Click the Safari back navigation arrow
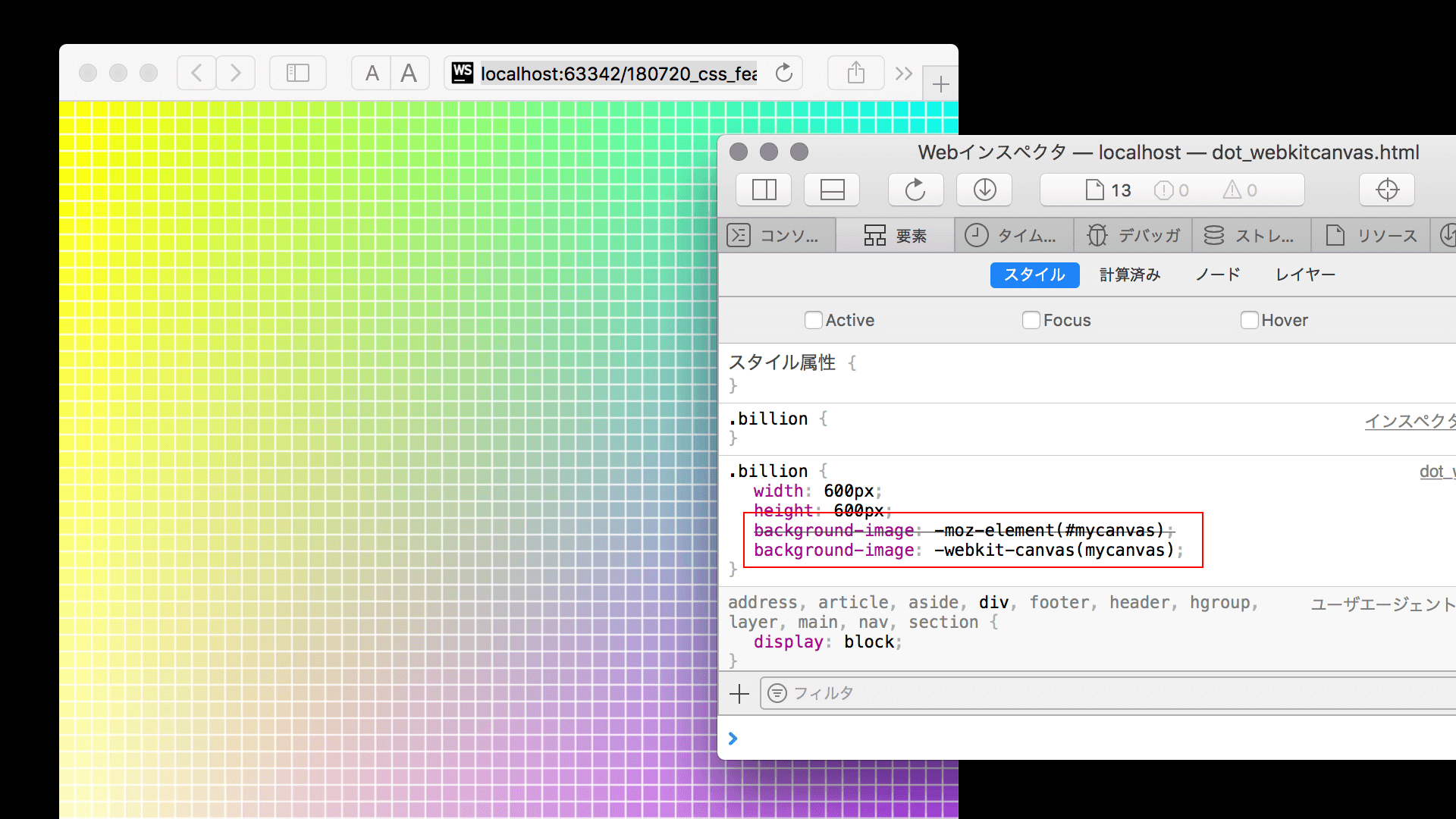The height and width of the screenshot is (819, 1456). 196,73
